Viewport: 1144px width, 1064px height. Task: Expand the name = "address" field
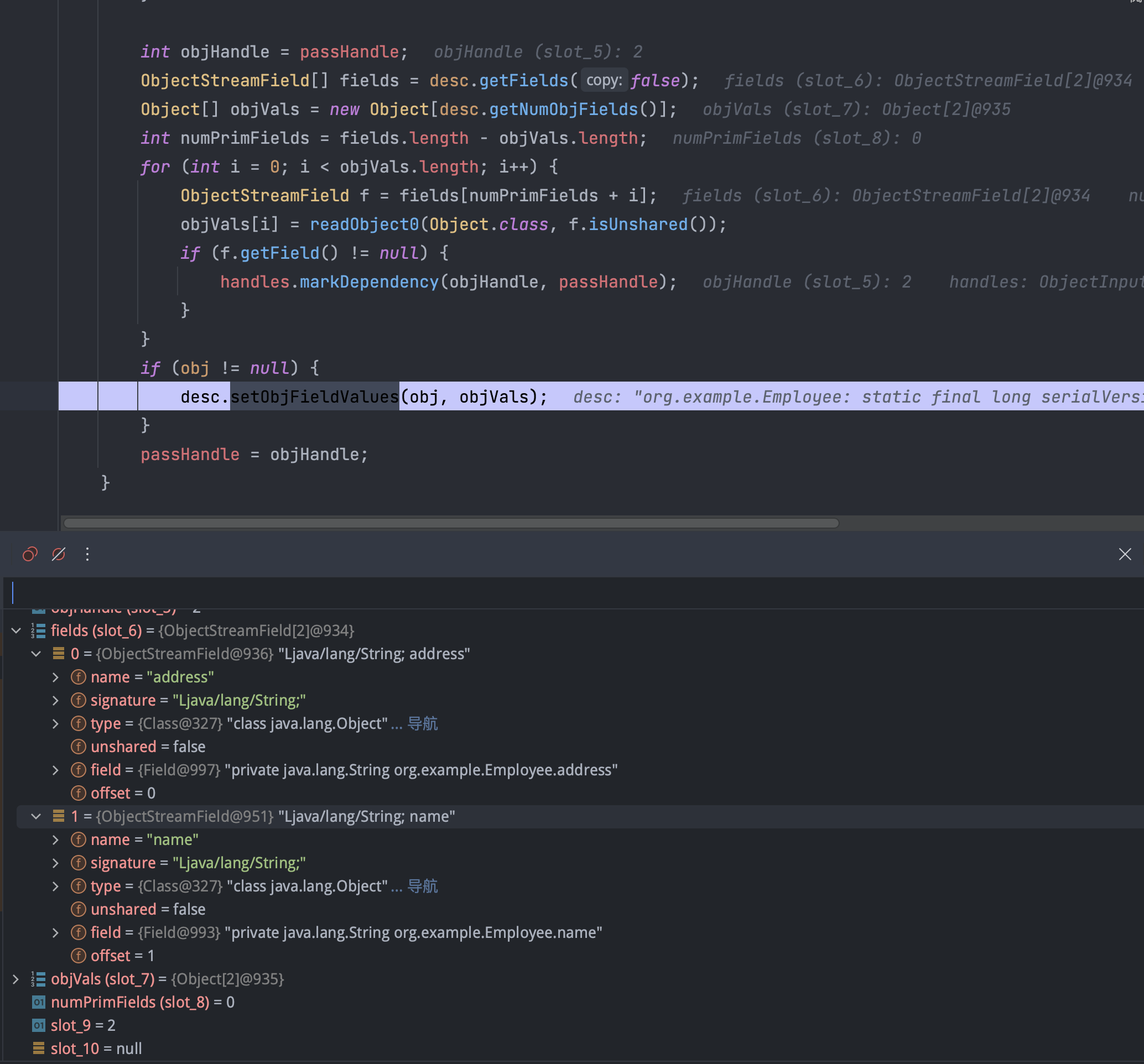click(x=56, y=677)
